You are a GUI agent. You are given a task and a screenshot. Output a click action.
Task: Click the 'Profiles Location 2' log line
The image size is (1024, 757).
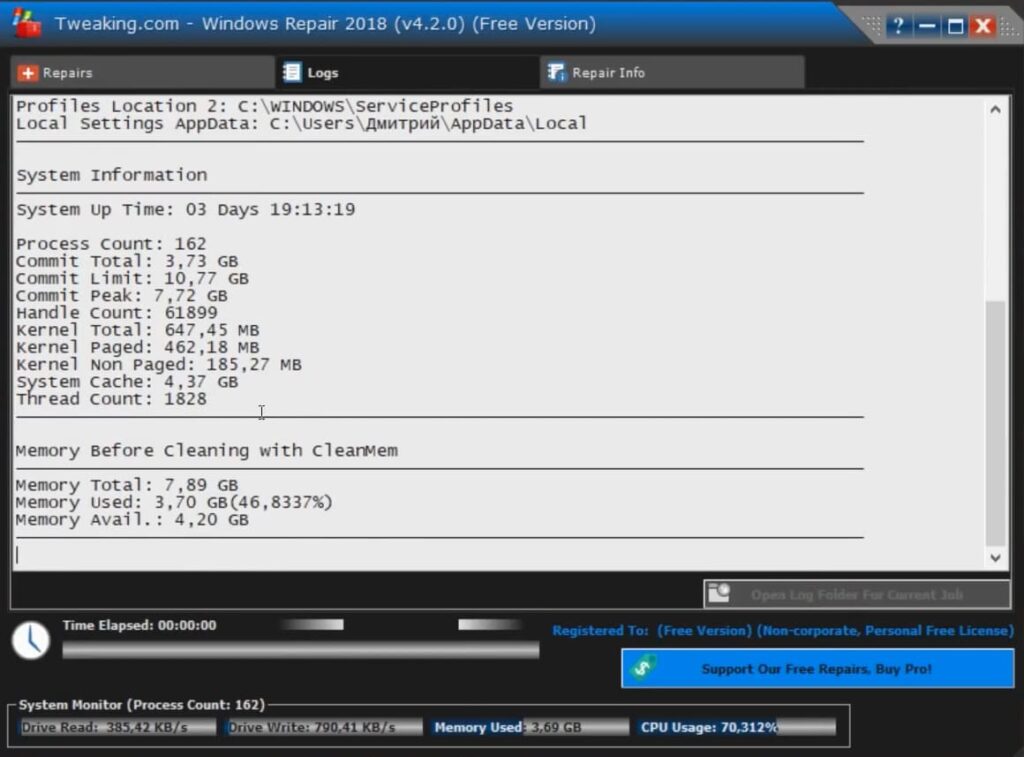pos(264,106)
